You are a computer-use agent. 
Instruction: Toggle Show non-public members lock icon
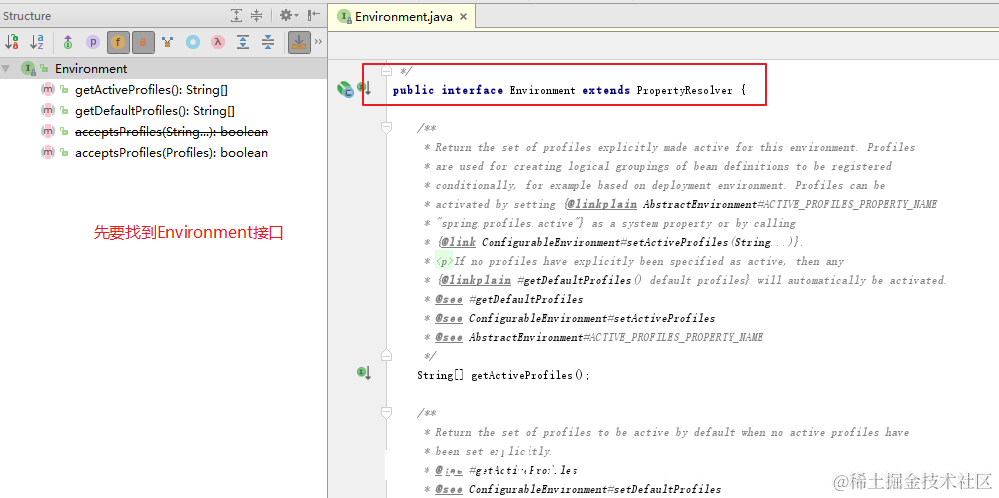click(143, 43)
